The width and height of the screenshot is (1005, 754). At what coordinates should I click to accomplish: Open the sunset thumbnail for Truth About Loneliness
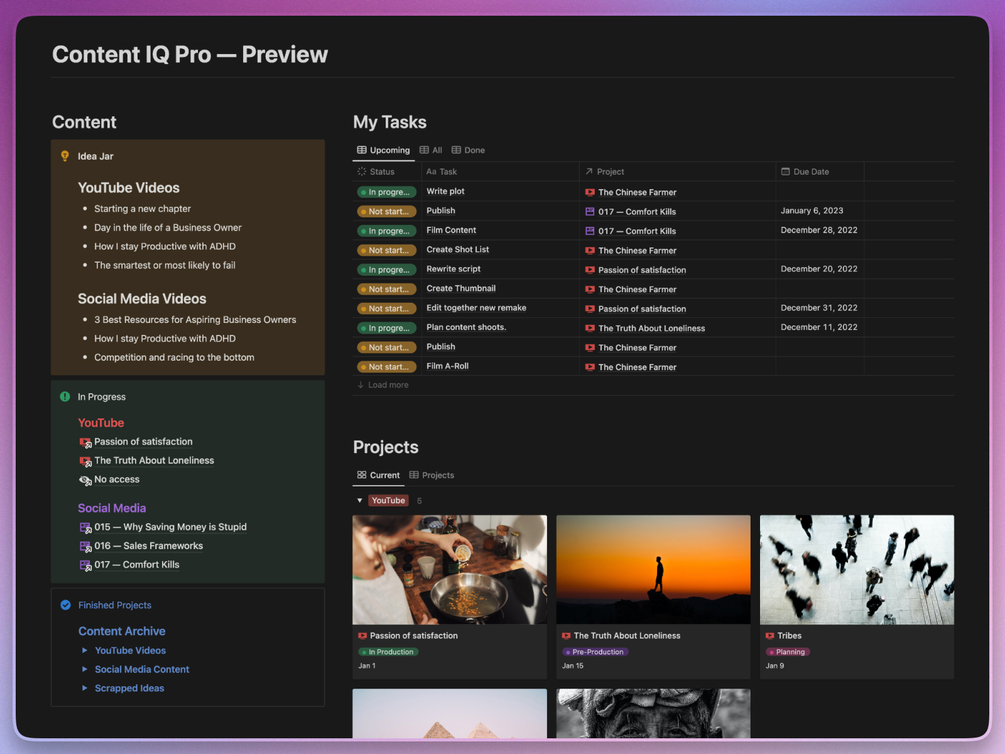click(653, 569)
